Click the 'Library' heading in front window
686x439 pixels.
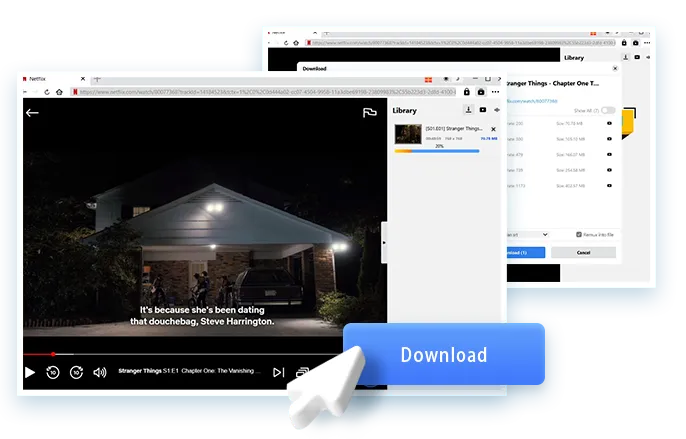(405, 110)
